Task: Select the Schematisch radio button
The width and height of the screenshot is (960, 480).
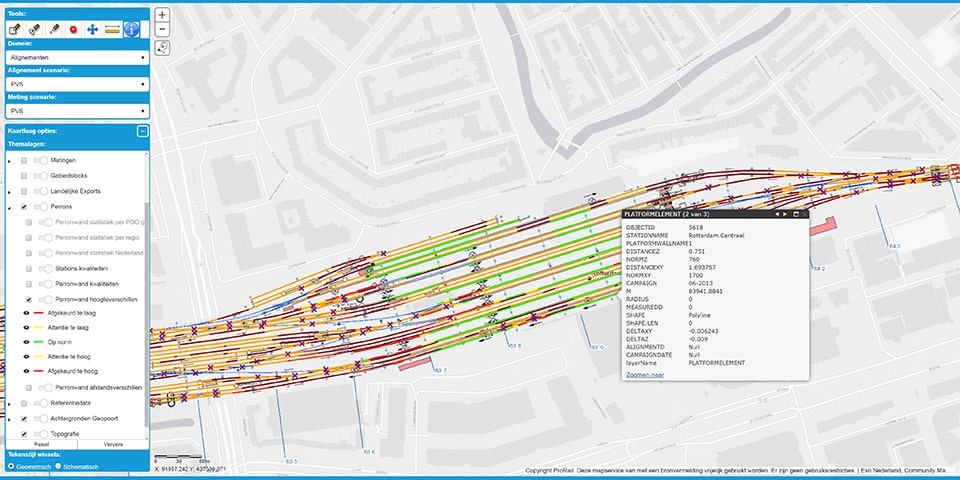Action: click(x=58, y=467)
